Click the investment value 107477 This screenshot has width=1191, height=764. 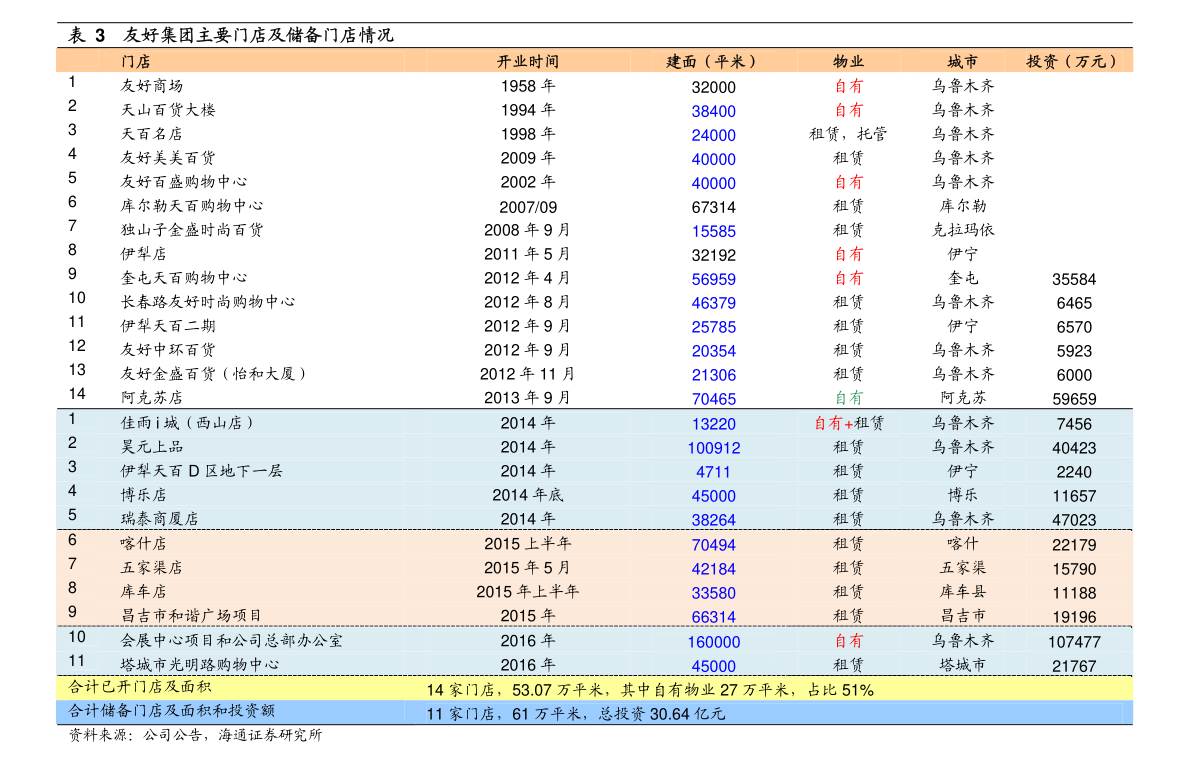pos(1073,642)
